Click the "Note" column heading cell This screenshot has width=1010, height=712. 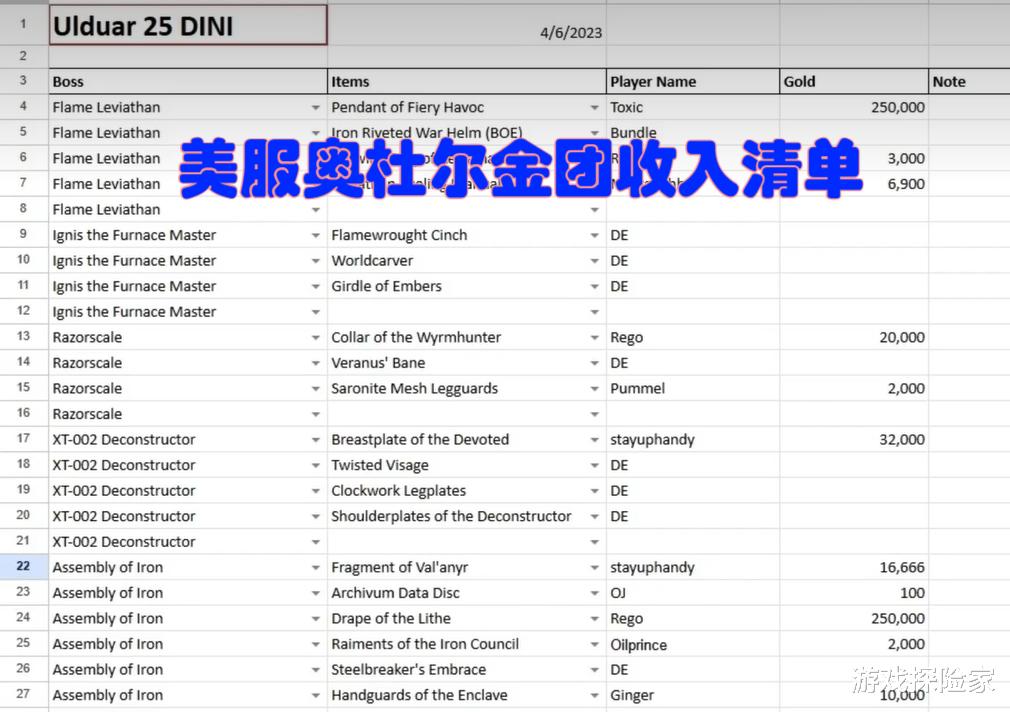(969, 82)
